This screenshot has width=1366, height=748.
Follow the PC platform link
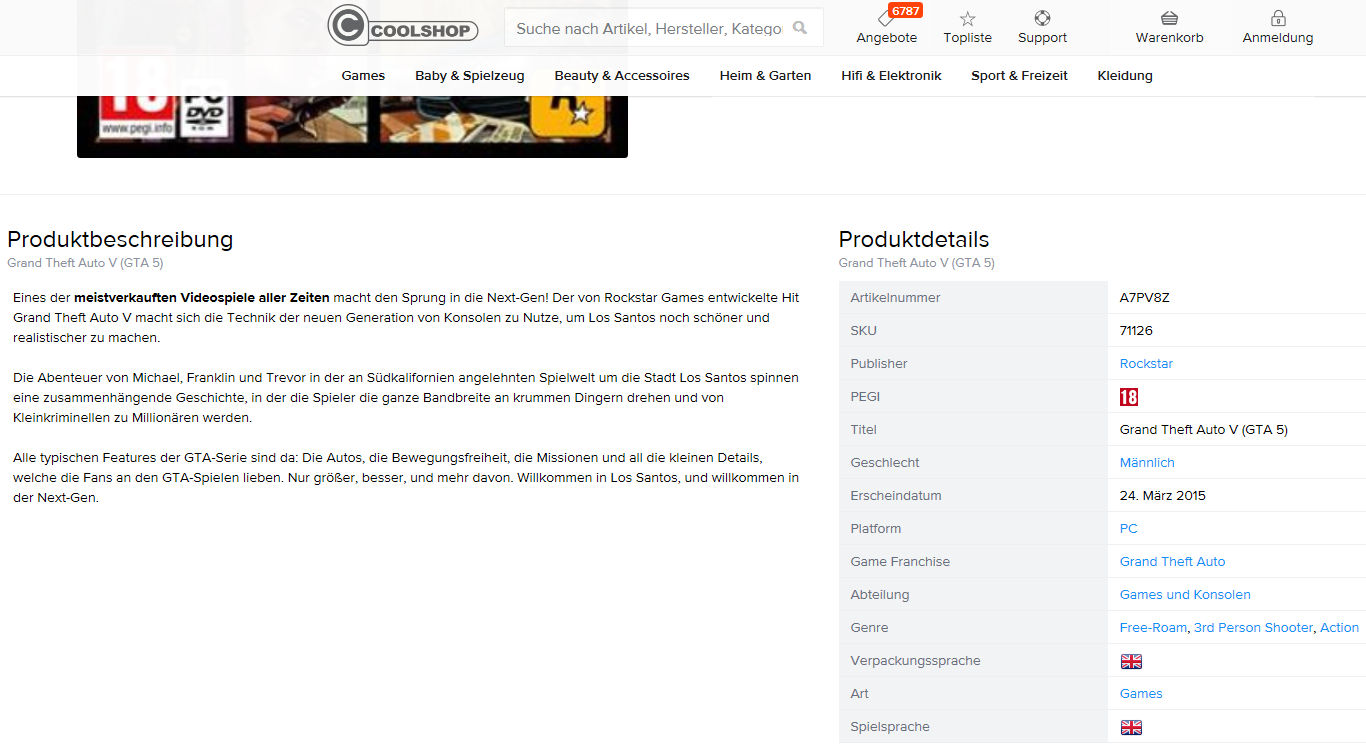[1129, 529]
